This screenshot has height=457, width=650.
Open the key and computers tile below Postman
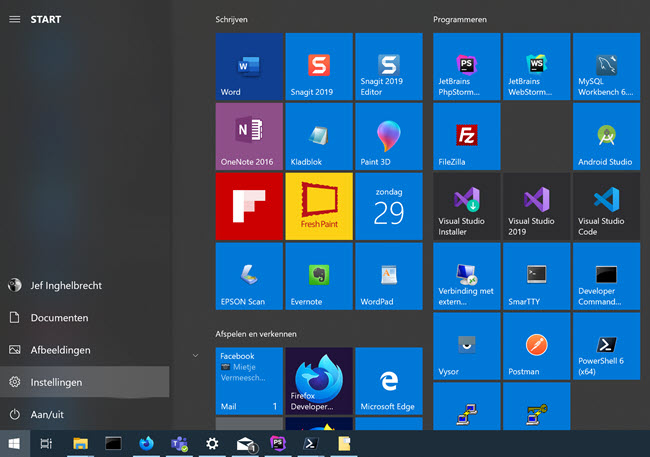click(x=536, y=406)
